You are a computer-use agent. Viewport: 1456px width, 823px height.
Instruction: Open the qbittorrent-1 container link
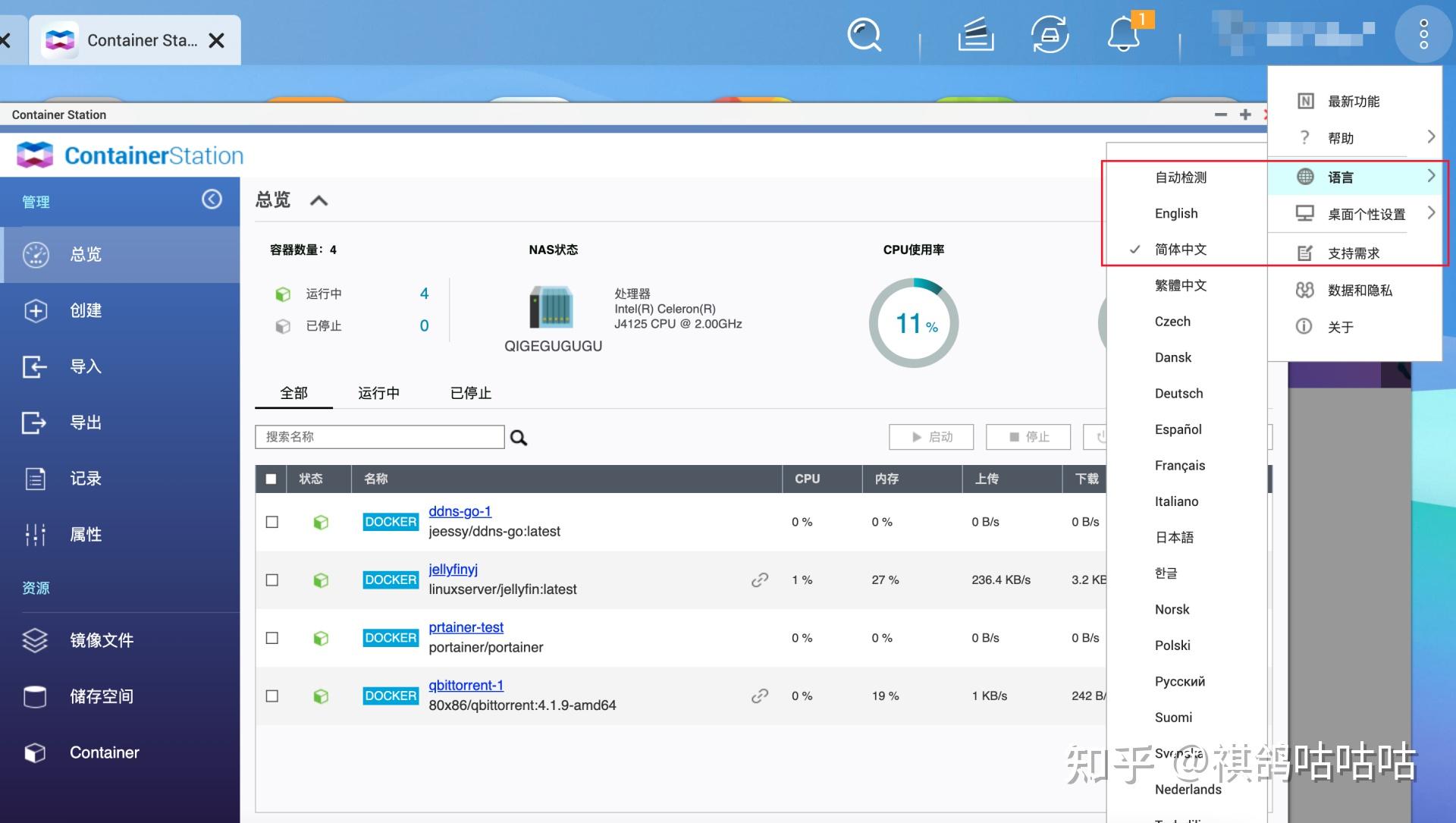(466, 685)
